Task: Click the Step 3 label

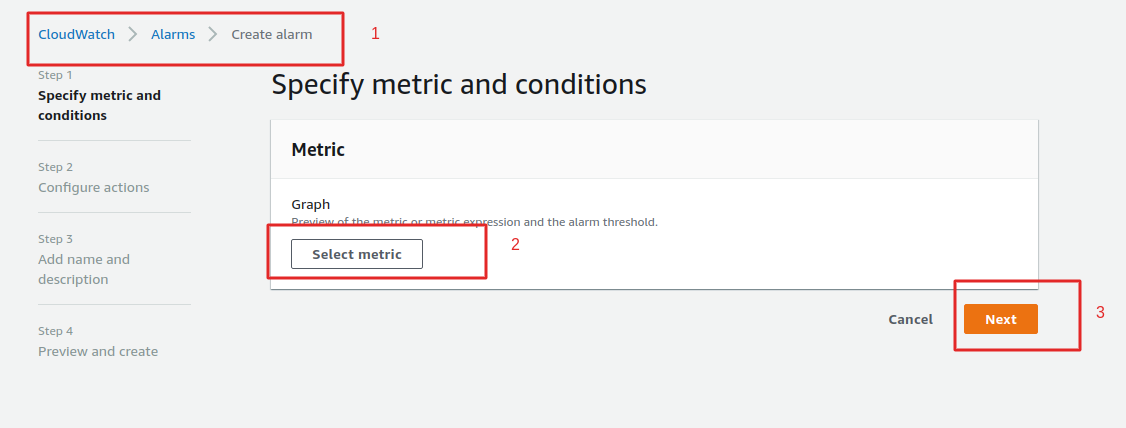Action: [x=55, y=239]
